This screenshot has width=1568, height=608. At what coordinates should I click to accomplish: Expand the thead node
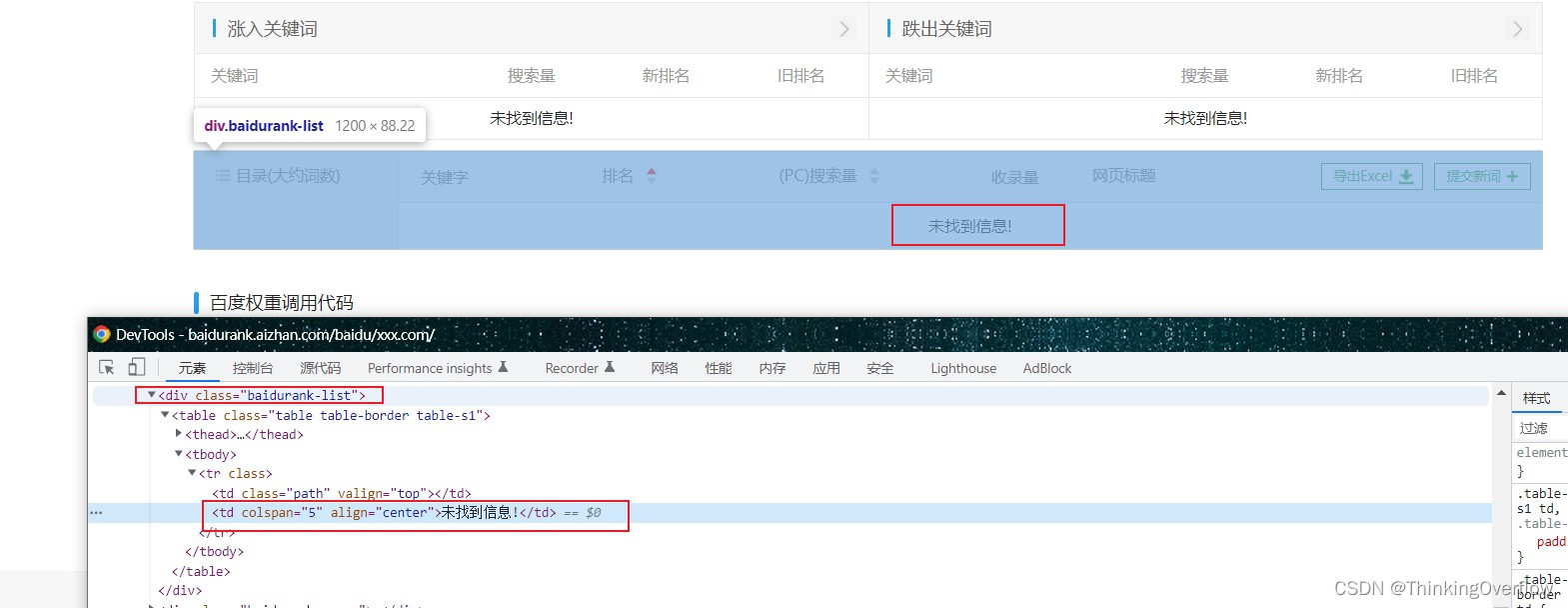pos(179,434)
